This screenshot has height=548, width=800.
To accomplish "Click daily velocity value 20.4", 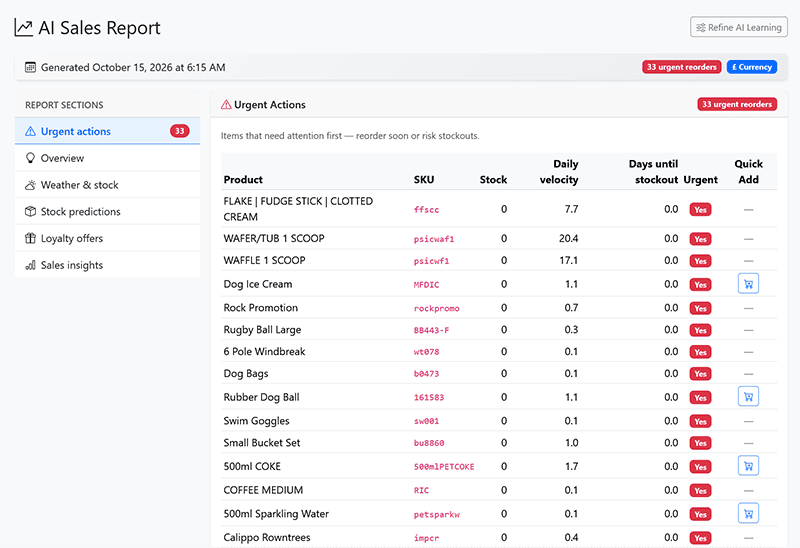I will click(568, 238).
